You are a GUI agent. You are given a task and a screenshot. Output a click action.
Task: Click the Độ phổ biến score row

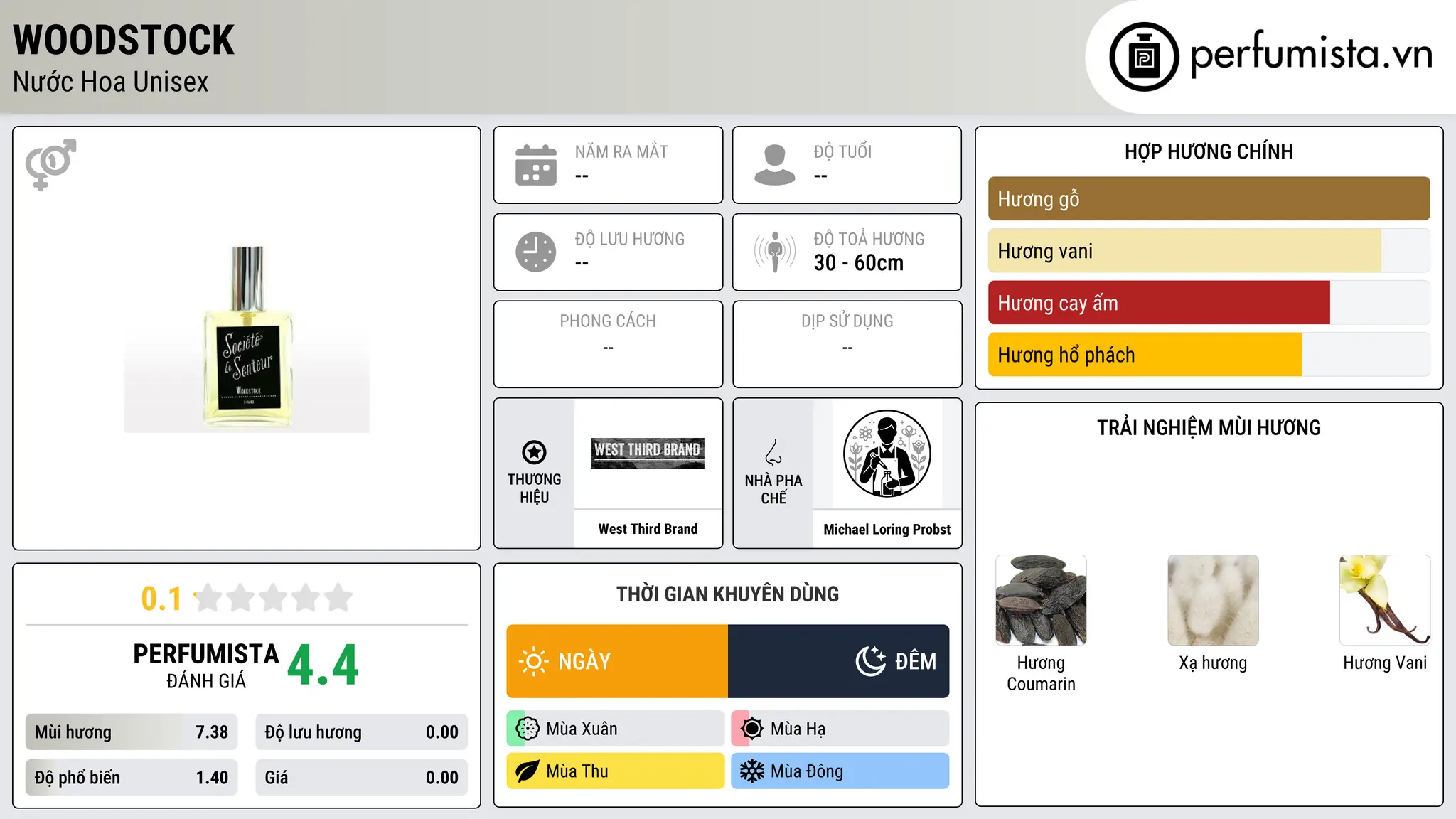132,778
